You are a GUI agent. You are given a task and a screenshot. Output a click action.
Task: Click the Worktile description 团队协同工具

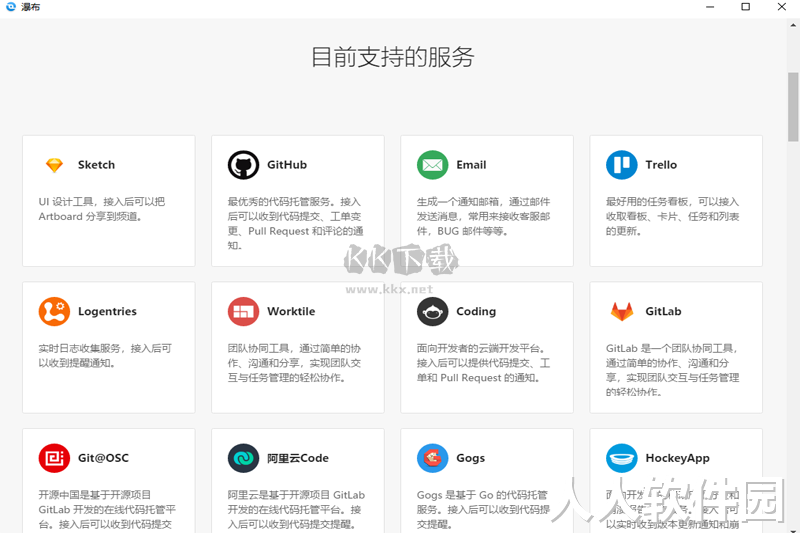coord(294,363)
